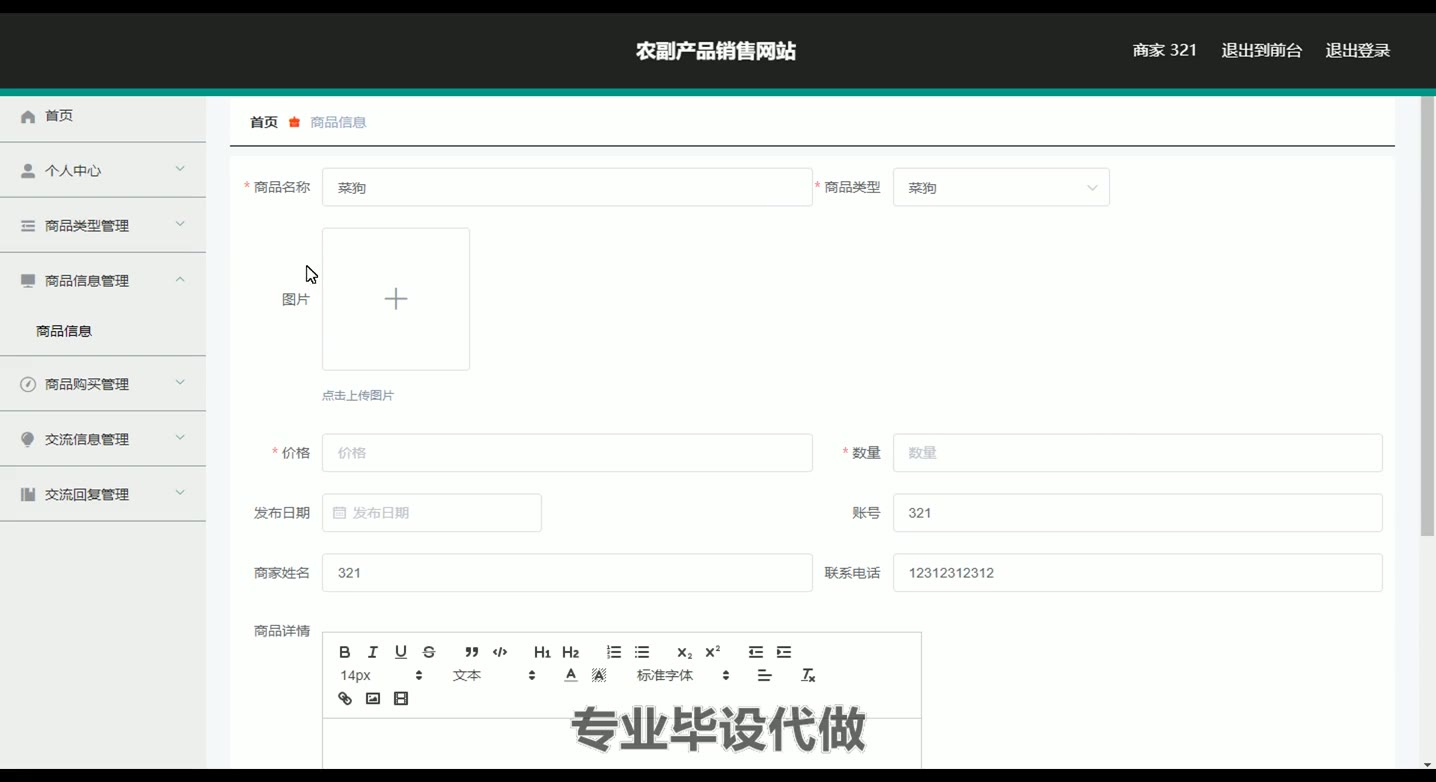This screenshot has height=782, width=1436.
Task: Collapse 商品信息管理 sidebar menu
Action: point(103,280)
